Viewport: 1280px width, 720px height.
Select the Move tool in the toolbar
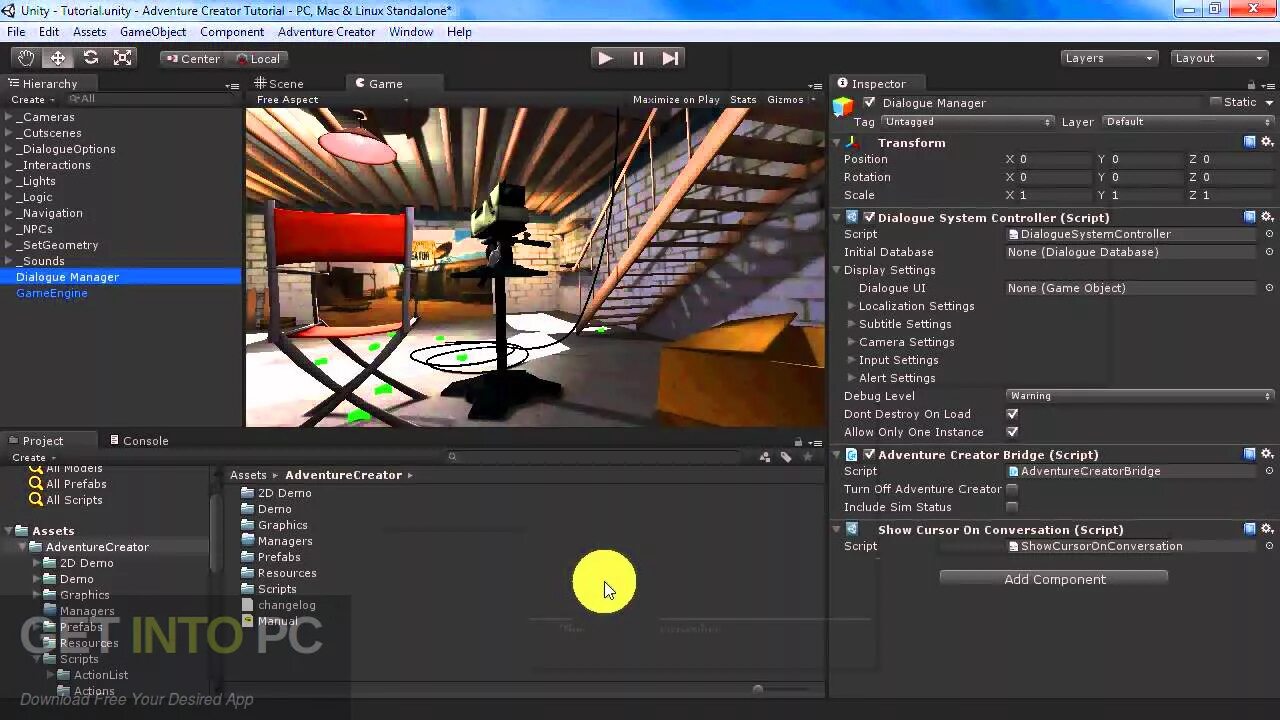point(58,58)
